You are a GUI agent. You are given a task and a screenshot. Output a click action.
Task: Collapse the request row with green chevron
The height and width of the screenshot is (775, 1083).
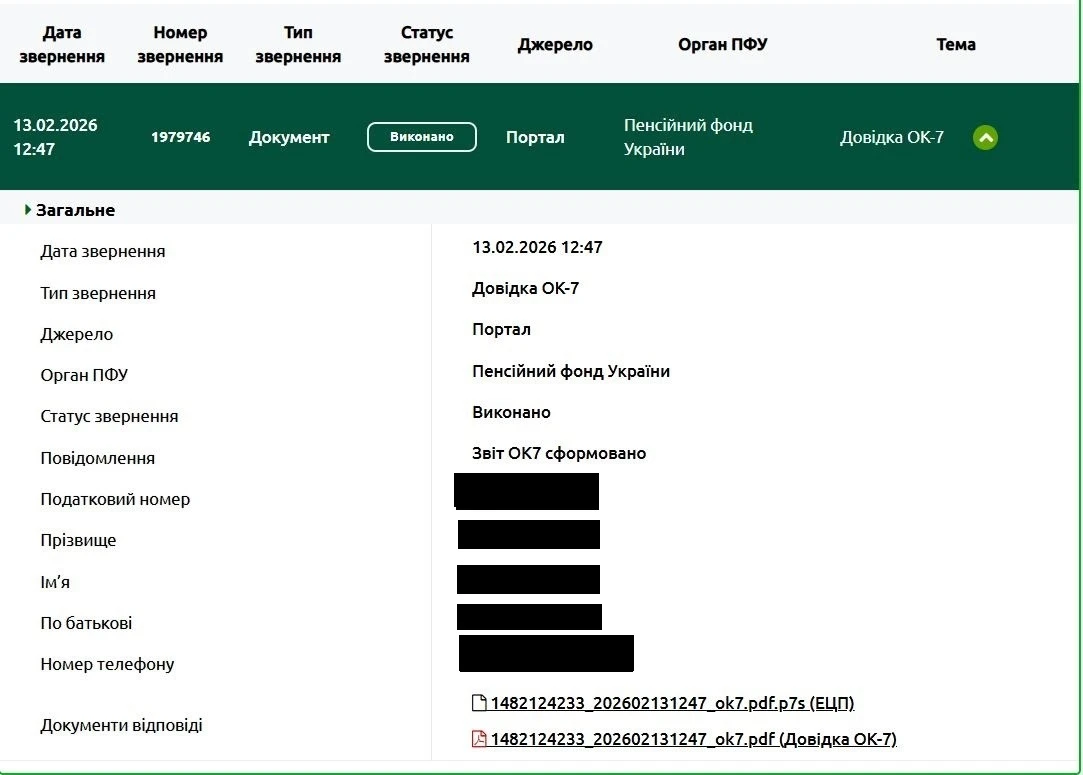tap(985, 138)
